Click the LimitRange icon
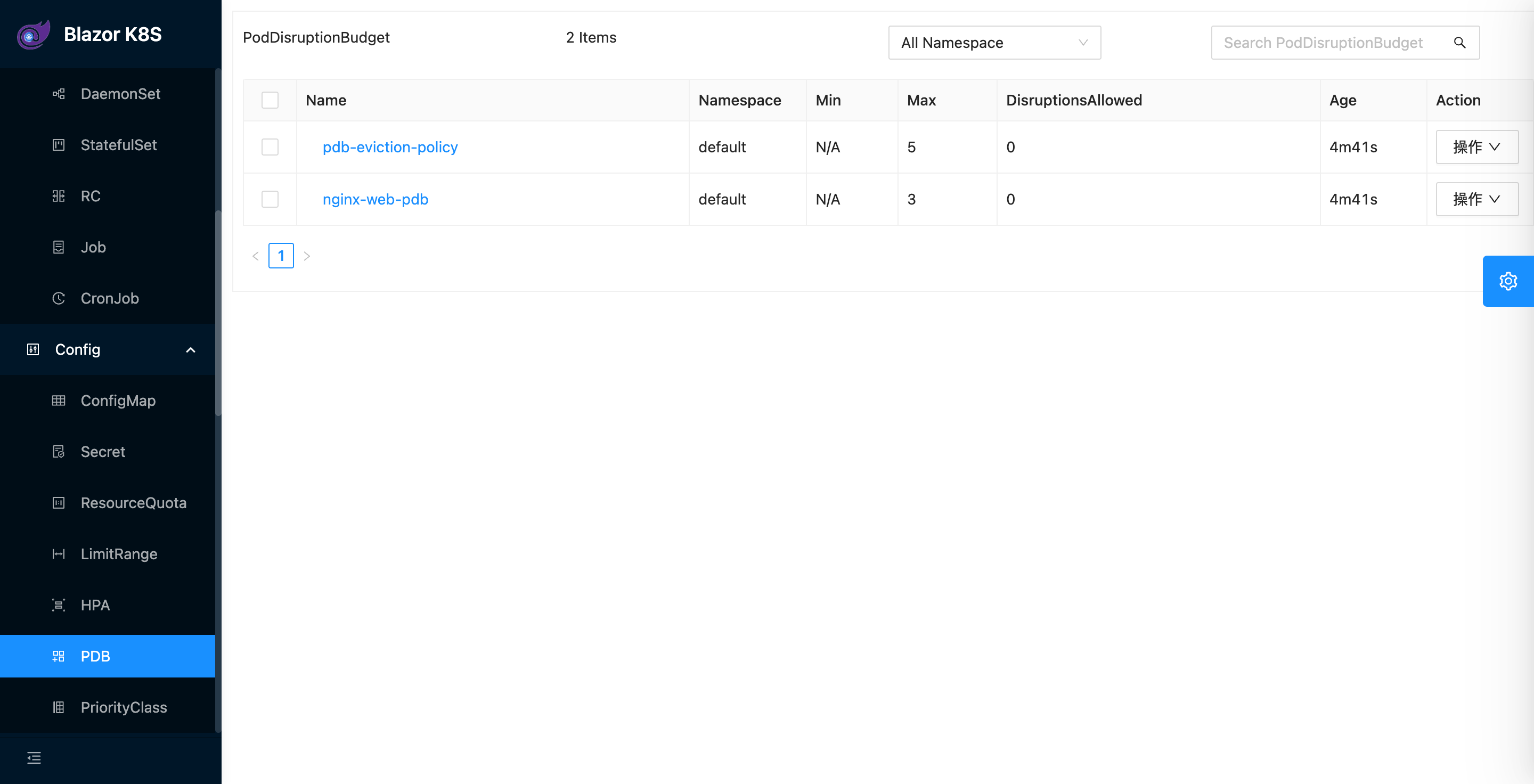 click(59, 555)
